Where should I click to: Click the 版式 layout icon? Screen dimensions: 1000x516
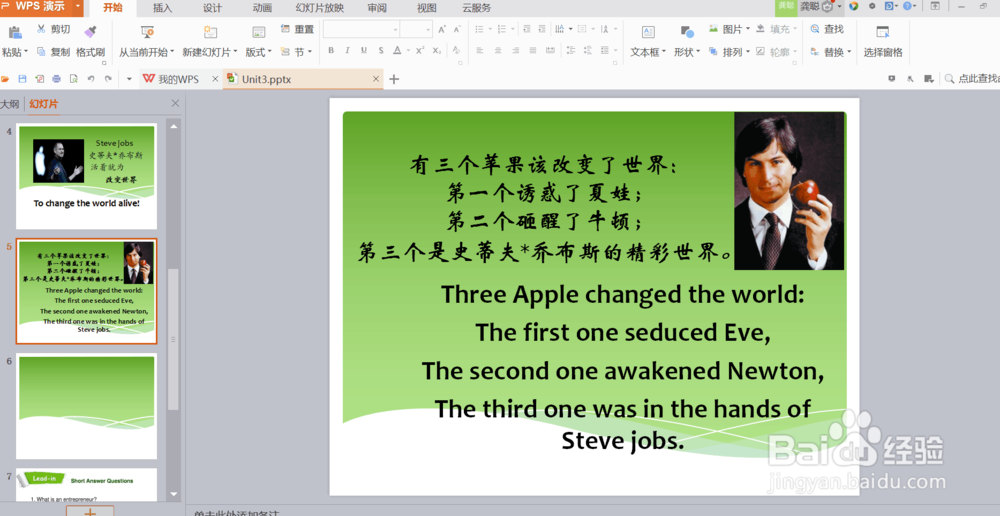[258, 32]
